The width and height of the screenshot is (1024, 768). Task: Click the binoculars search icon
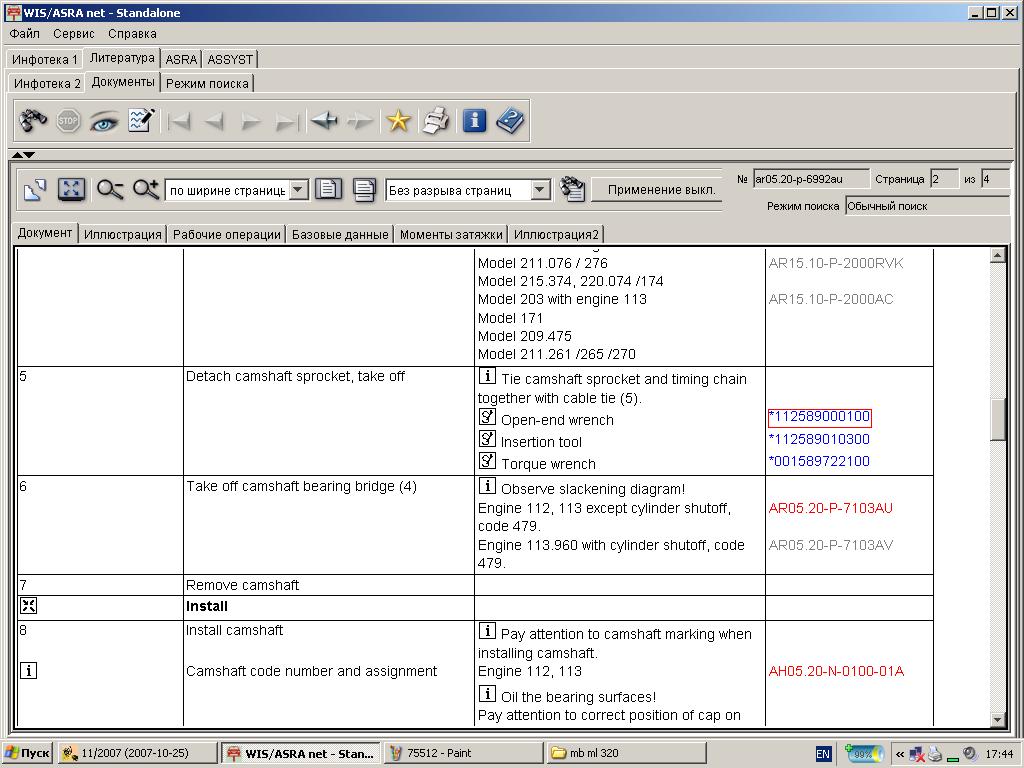pyautogui.click(x=33, y=121)
